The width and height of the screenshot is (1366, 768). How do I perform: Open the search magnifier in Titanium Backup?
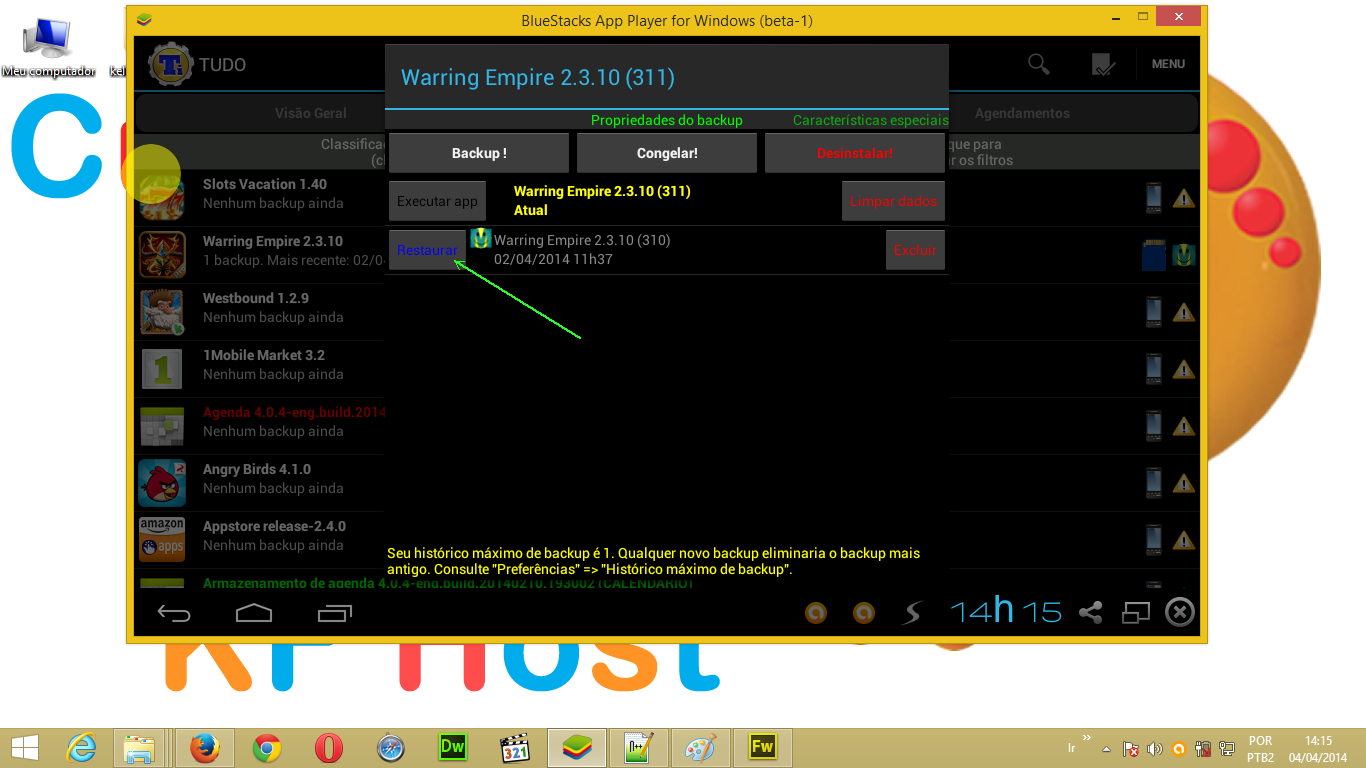point(1039,64)
